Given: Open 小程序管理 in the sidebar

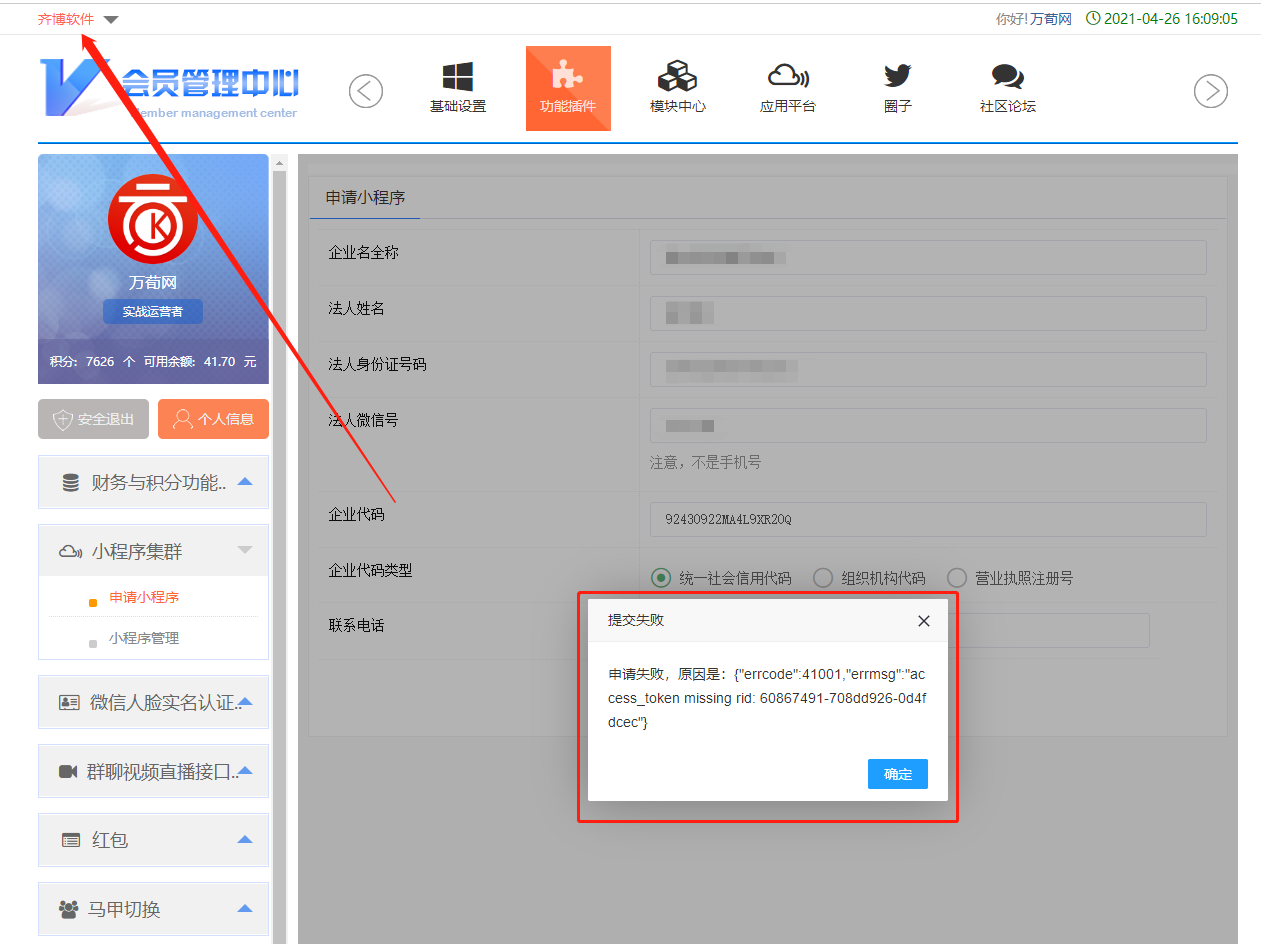Looking at the screenshot, I should (144, 638).
